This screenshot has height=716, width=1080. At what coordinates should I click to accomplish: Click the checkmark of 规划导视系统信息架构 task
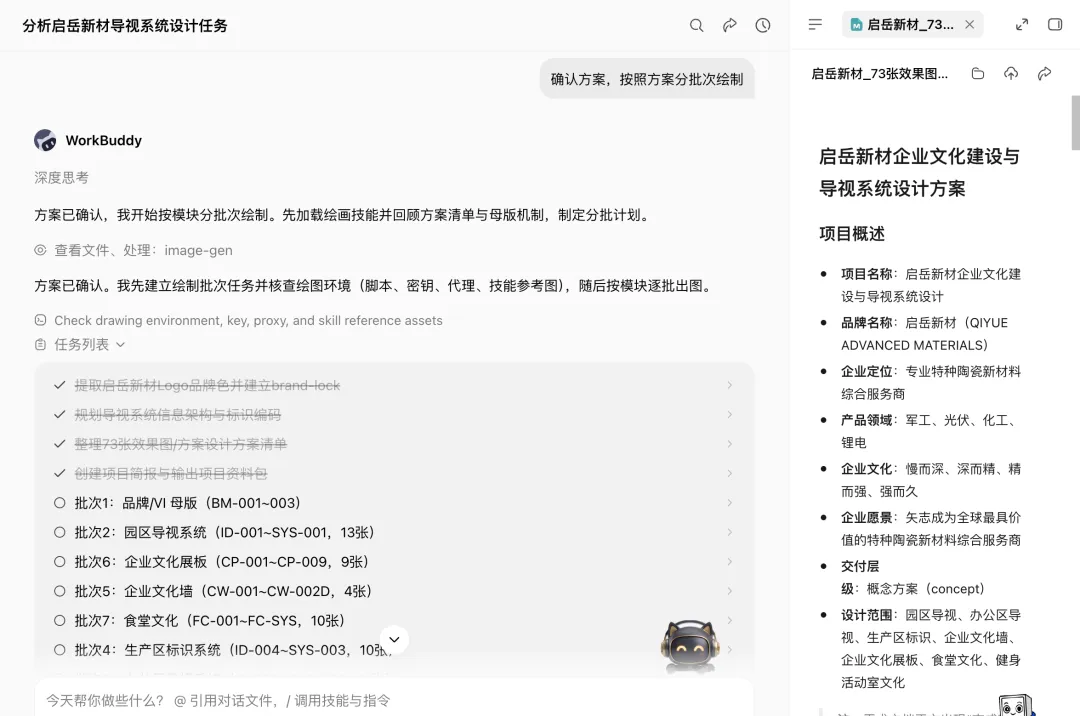60,414
